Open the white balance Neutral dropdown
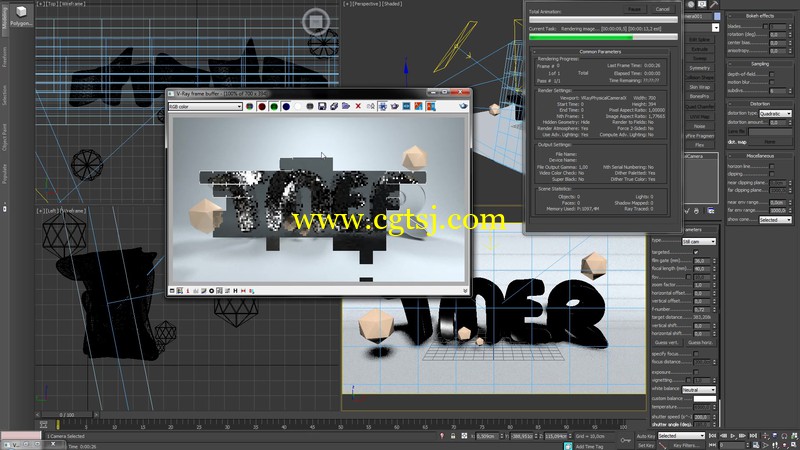This screenshot has width=800, height=450. point(698,390)
